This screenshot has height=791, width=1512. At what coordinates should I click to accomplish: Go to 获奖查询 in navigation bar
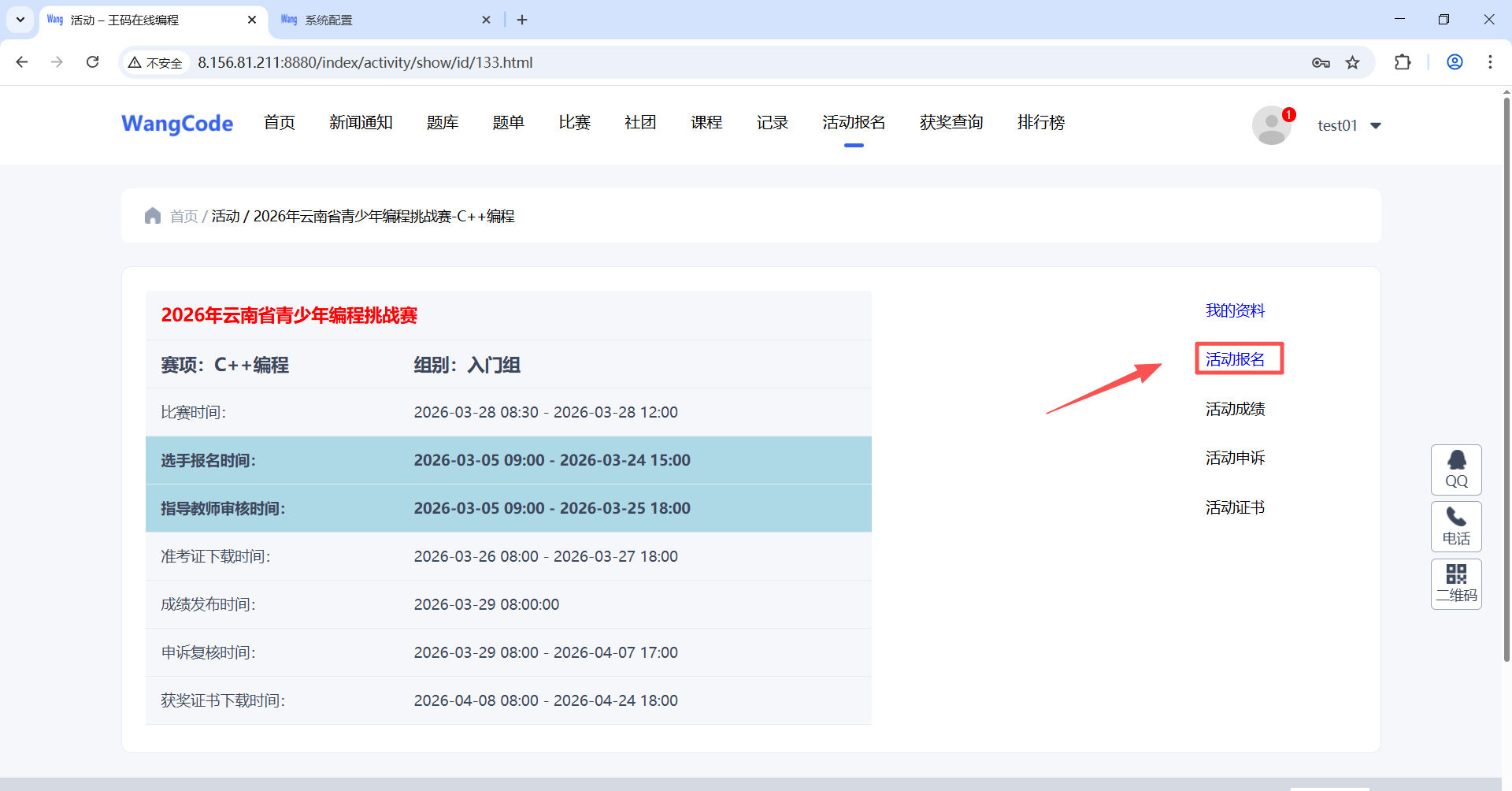tap(951, 122)
